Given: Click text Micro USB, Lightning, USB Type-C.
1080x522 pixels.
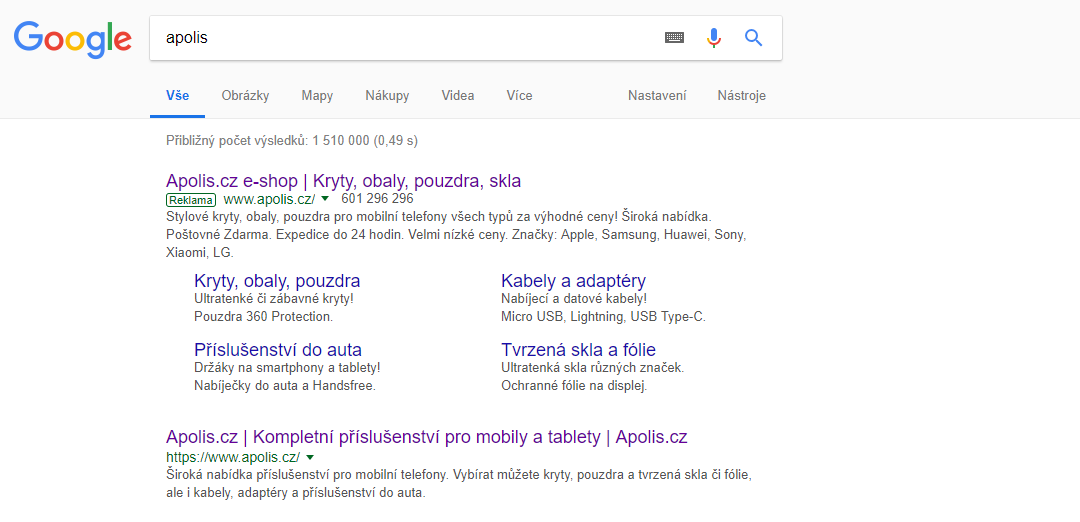Looking at the screenshot, I should point(603,317).
